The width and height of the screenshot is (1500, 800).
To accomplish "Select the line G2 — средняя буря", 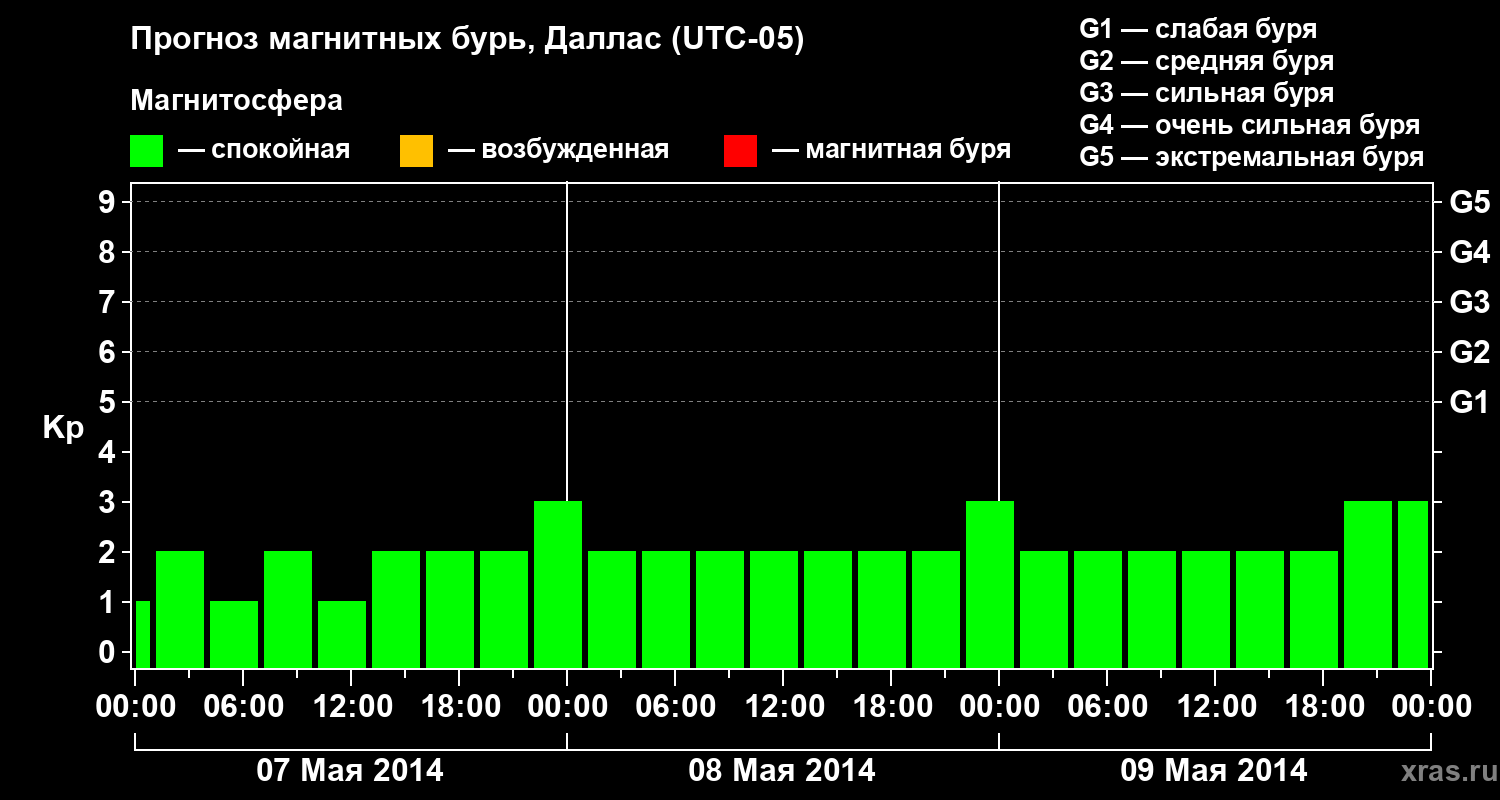I will (1206, 61).
